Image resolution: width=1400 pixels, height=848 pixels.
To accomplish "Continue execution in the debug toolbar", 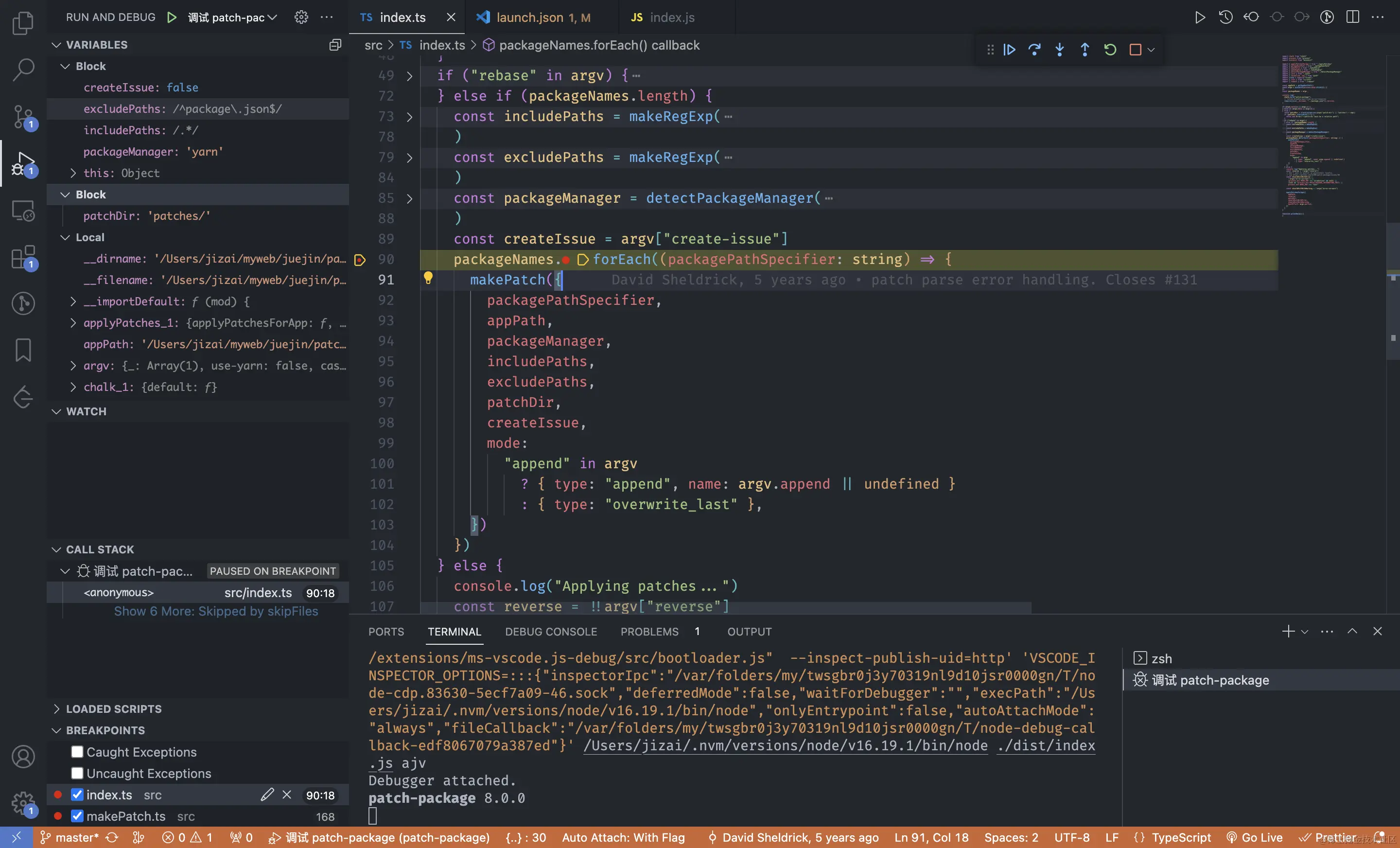I will click(1009, 50).
